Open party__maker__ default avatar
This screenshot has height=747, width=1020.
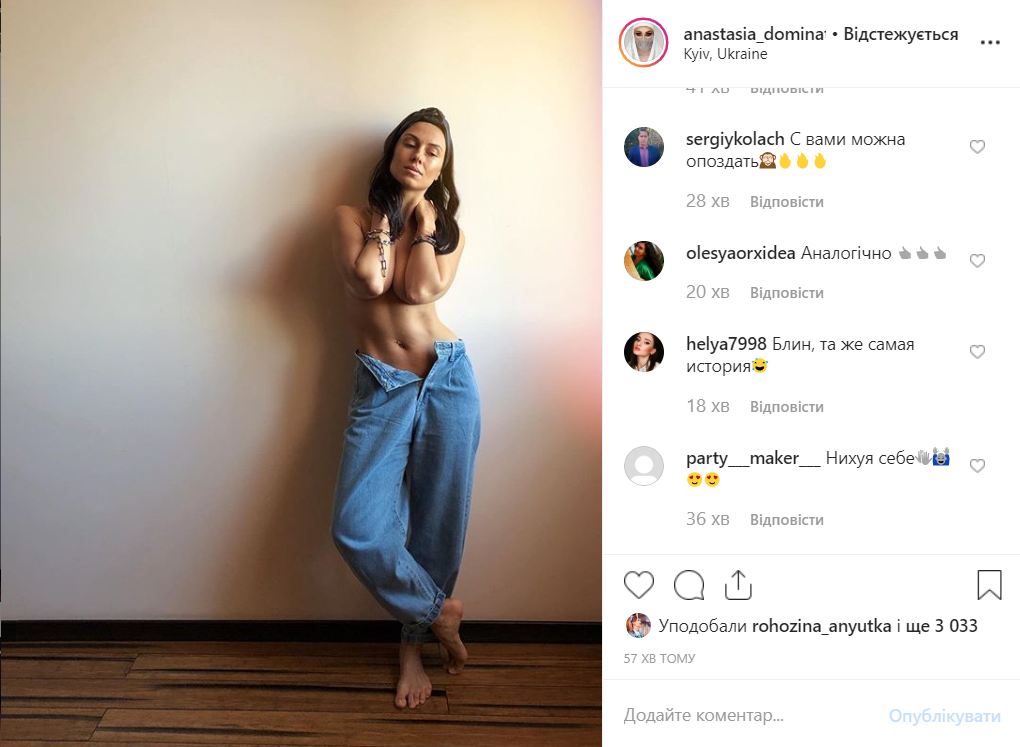[x=644, y=466]
